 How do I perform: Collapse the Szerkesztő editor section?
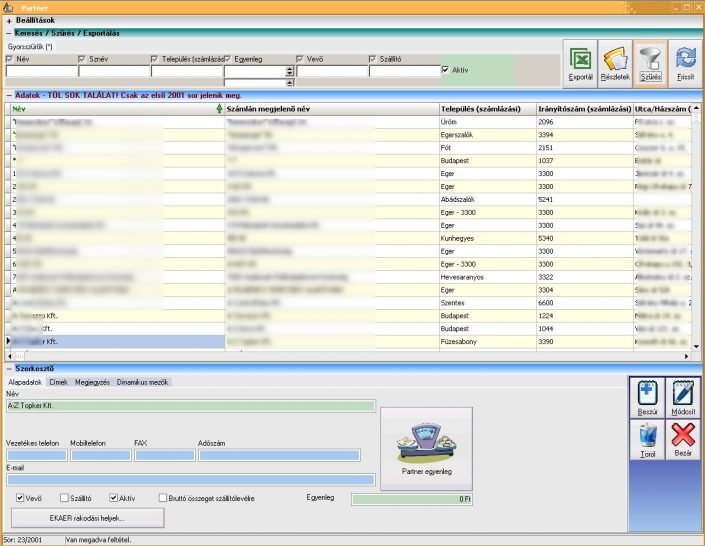click(x=9, y=370)
